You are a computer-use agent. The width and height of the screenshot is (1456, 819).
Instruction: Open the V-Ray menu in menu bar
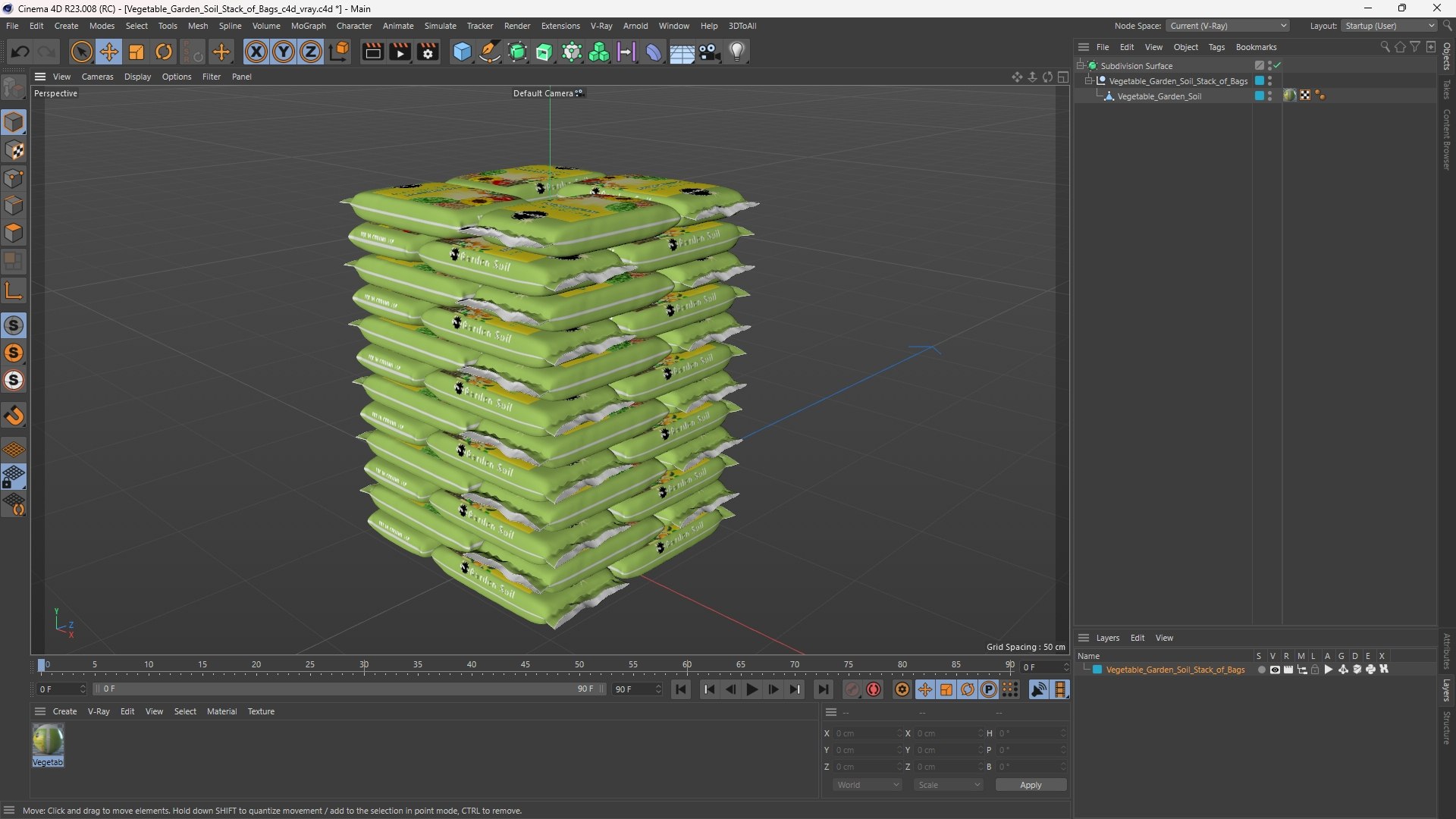(601, 26)
